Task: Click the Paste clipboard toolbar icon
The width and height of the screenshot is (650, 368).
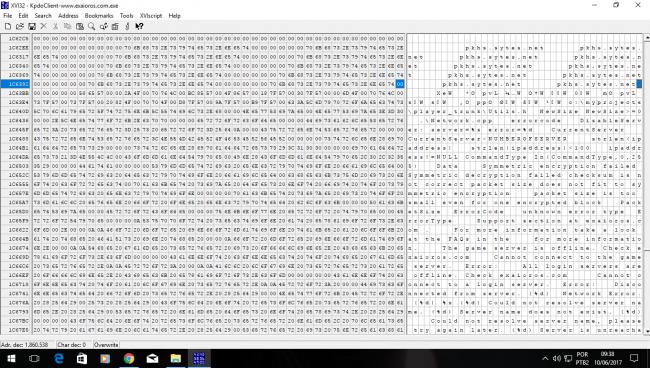Action: pos(80,27)
